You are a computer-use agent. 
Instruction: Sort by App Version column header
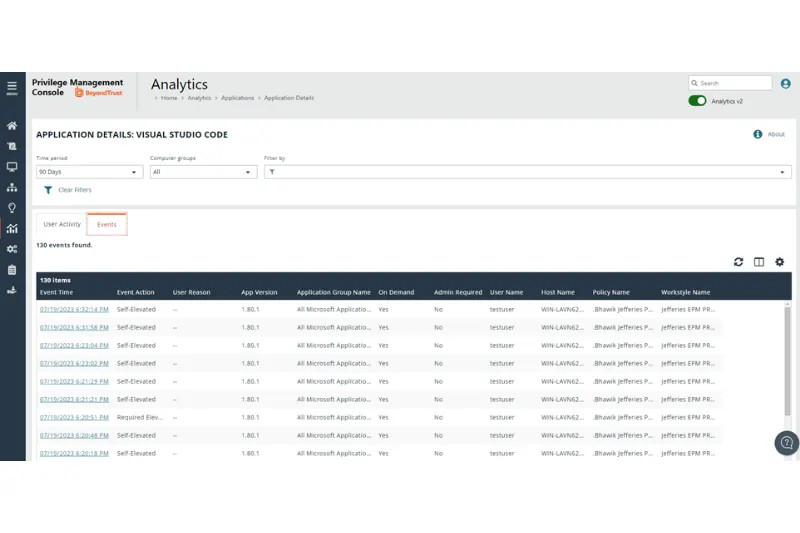pyautogui.click(x=259, y=292)
